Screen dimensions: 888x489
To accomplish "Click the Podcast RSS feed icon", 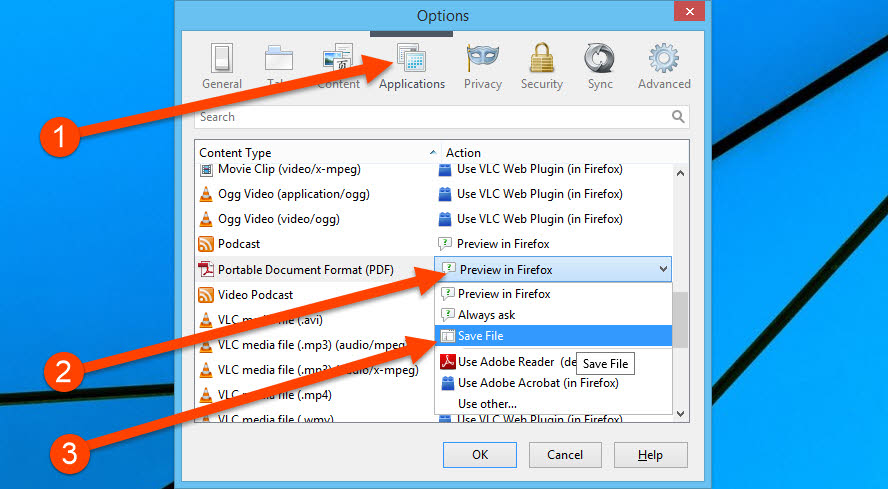I will coord(206,244).
